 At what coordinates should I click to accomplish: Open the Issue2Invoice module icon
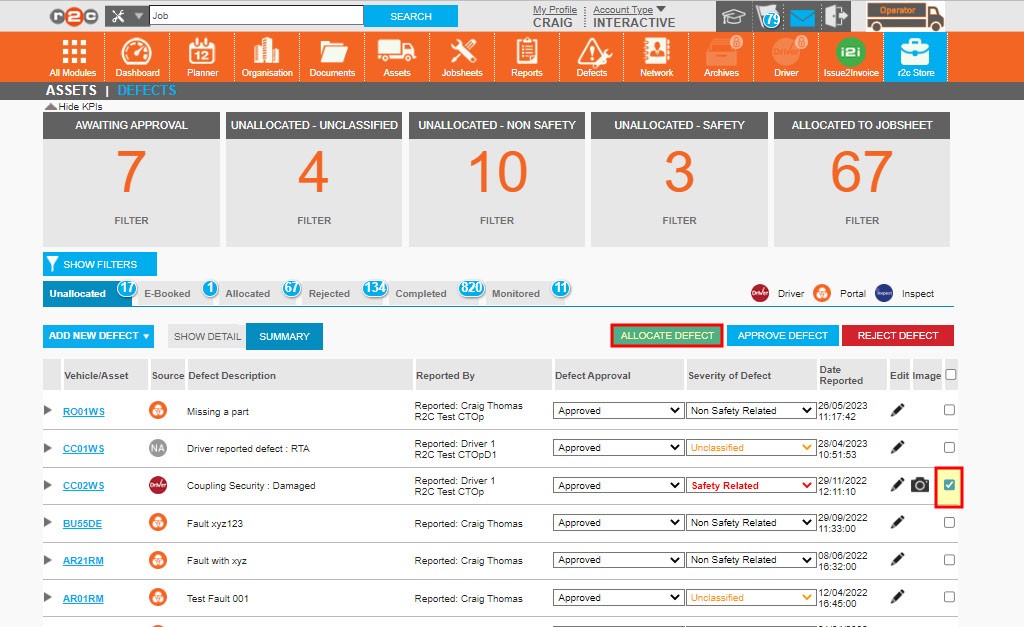click(850, 56)
